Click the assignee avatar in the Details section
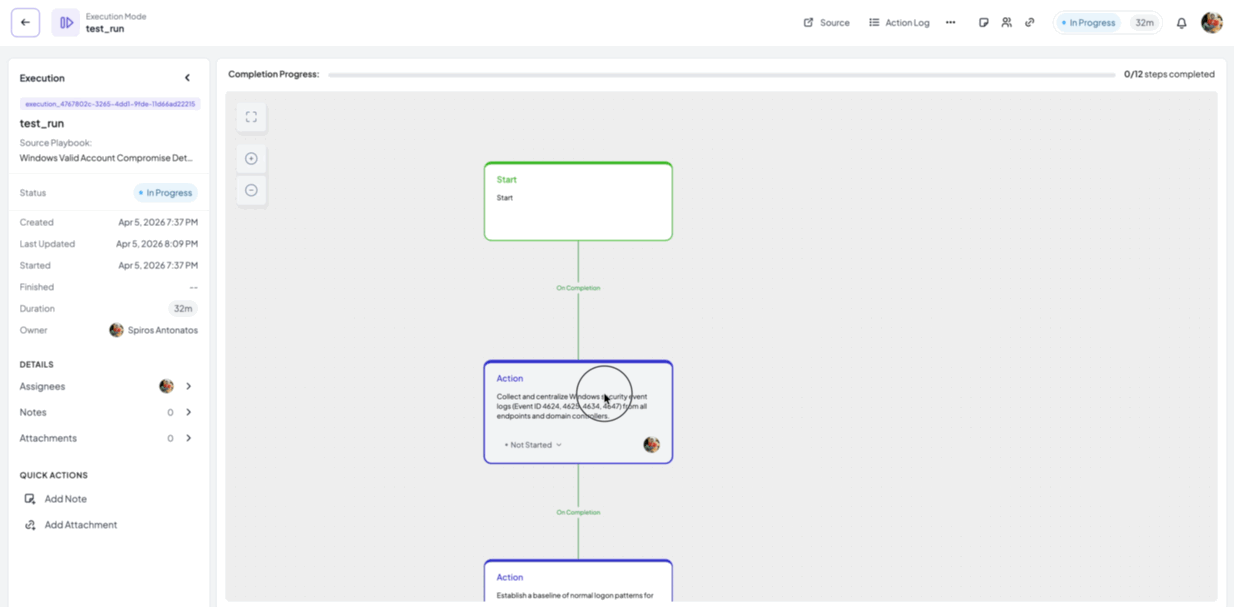This screenshot has width=1234, height=607. pos(166,386)
